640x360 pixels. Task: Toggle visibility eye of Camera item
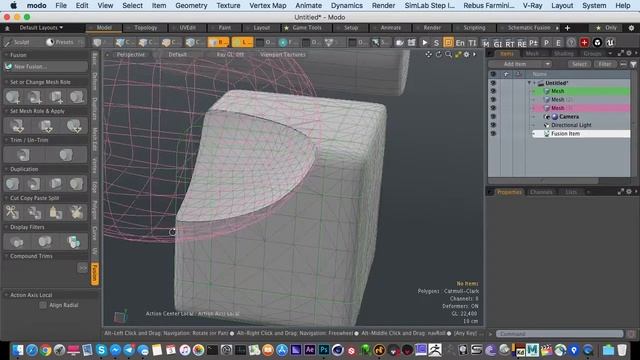[493, 116]
